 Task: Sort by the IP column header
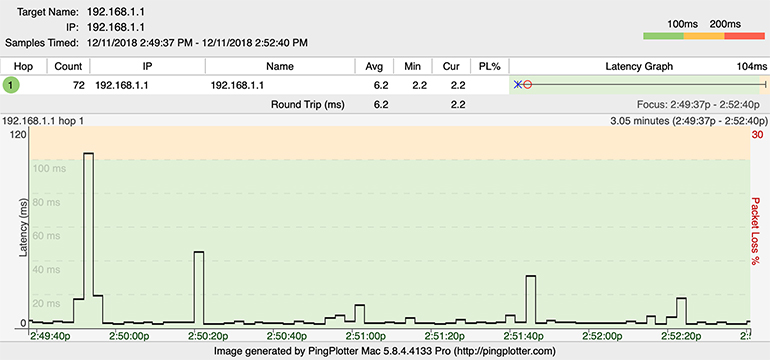(148, 66)
